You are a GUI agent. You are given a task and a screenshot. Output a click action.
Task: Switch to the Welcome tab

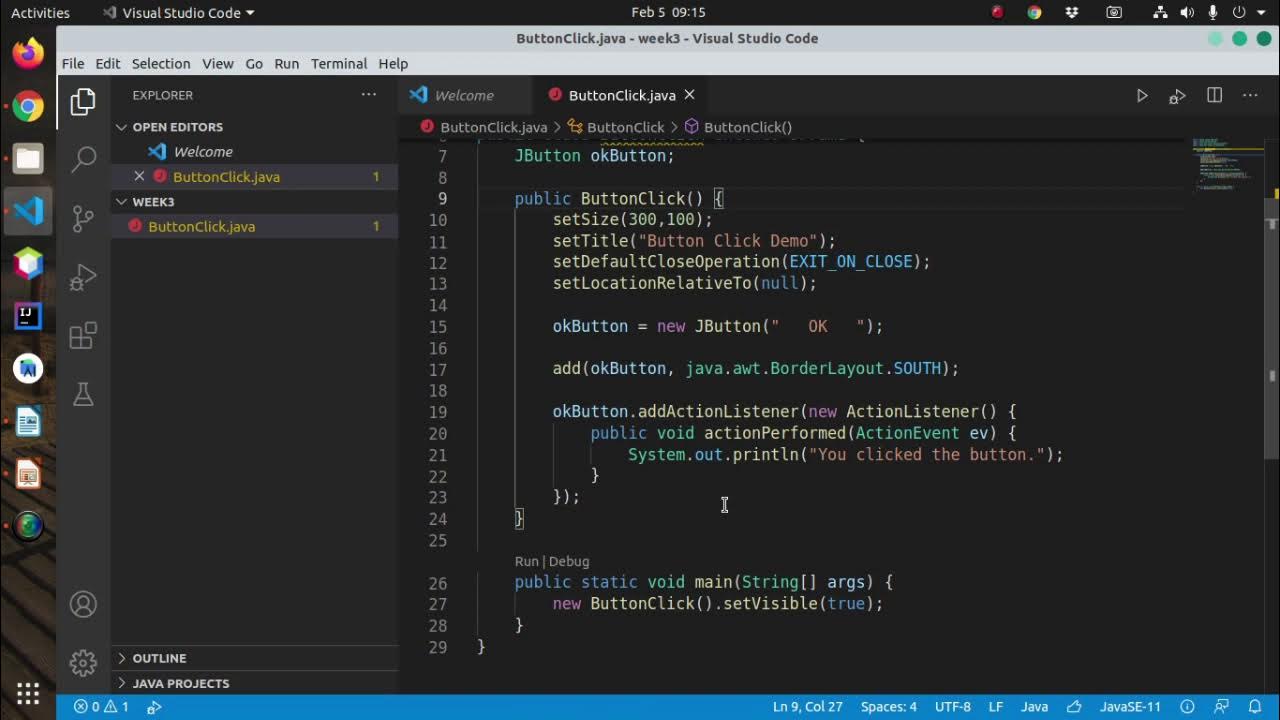click(463, 95)
